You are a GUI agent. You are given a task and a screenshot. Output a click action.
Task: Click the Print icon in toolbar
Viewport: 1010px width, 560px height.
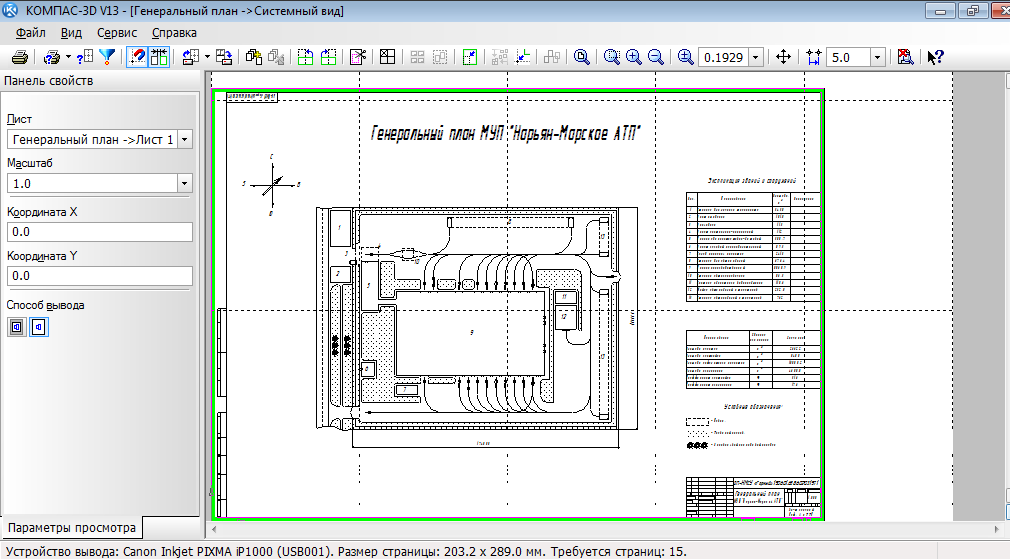18,57
